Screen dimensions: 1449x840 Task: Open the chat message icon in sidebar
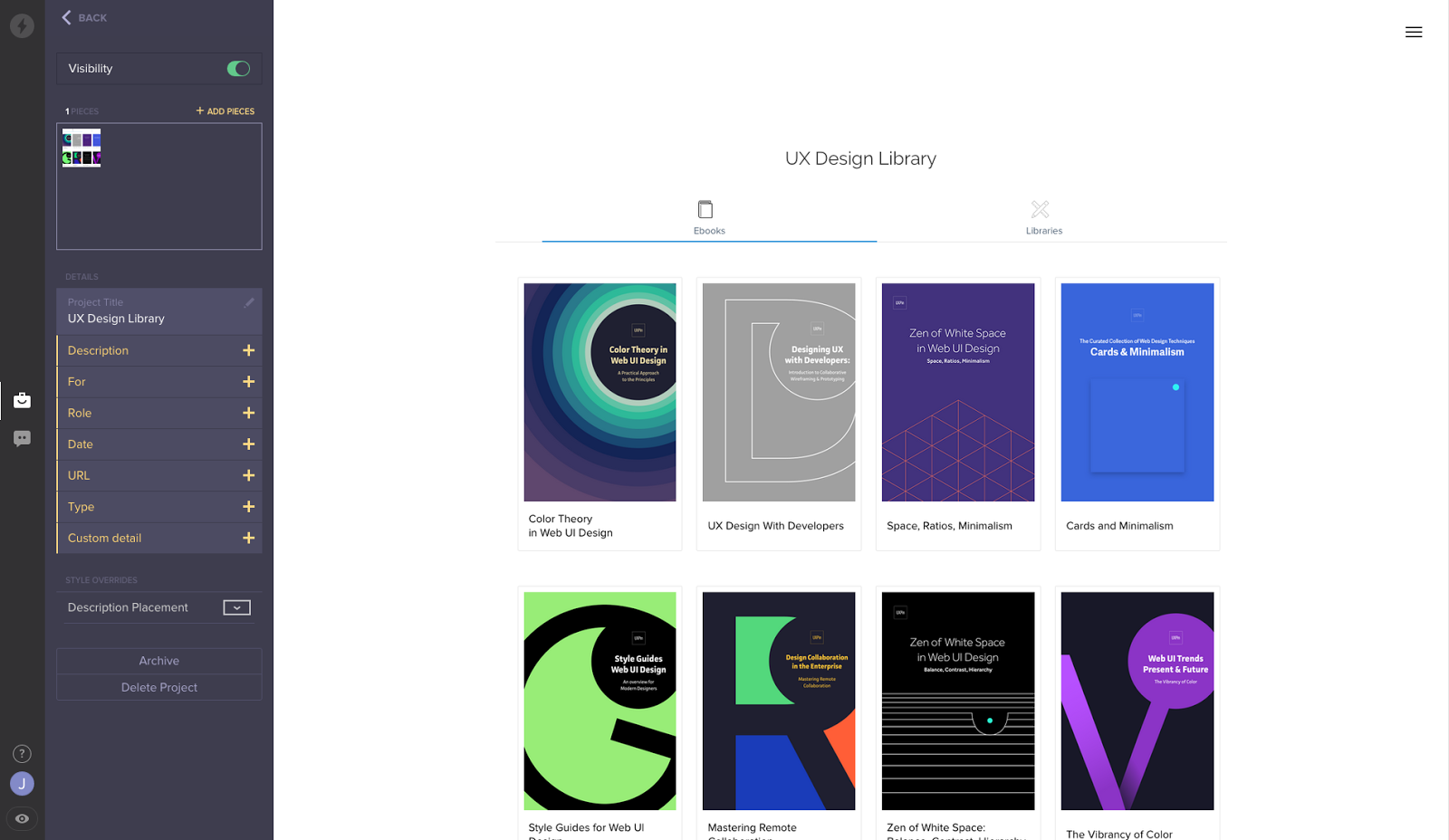[22, 438]
